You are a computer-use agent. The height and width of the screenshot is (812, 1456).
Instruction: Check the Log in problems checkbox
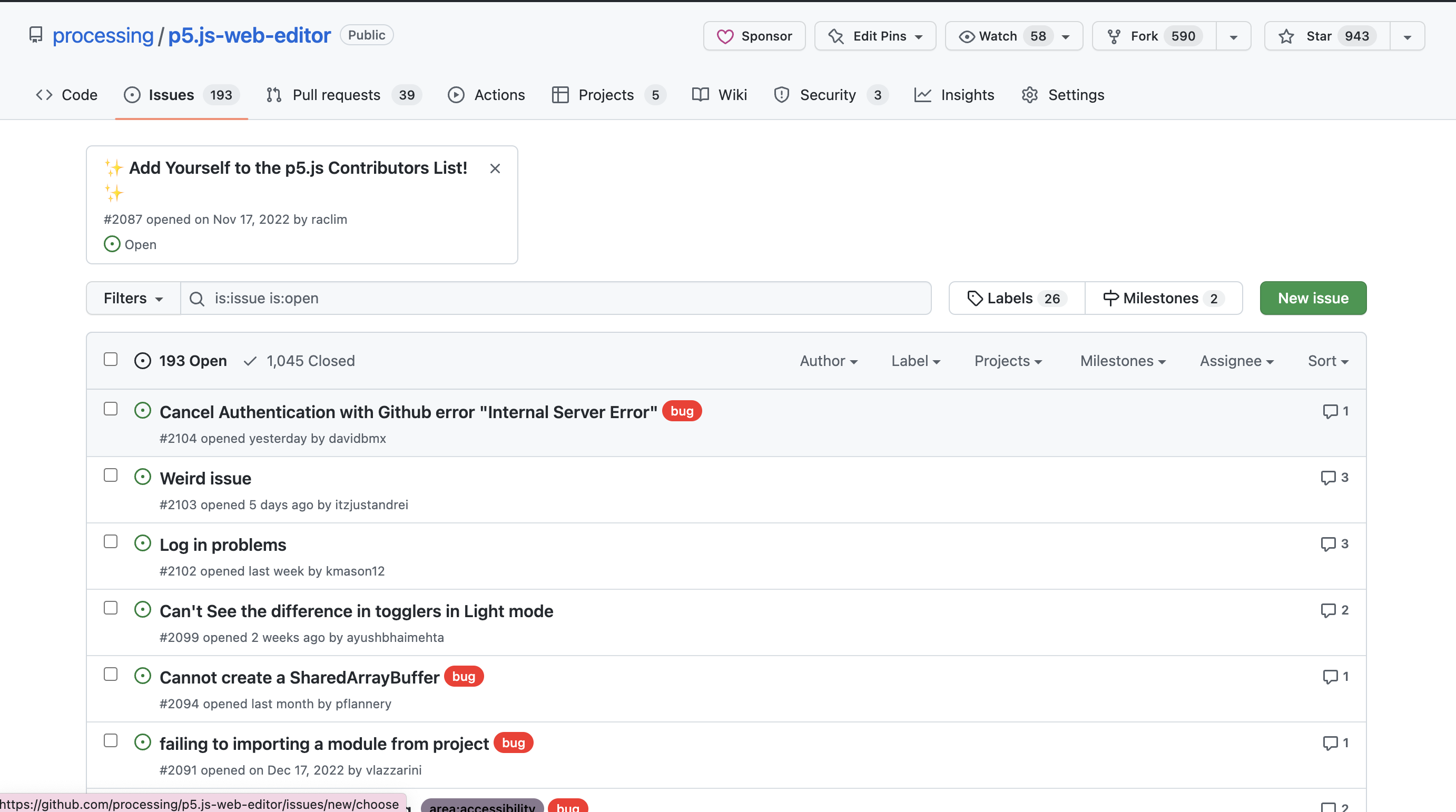[x=111, y=541]
